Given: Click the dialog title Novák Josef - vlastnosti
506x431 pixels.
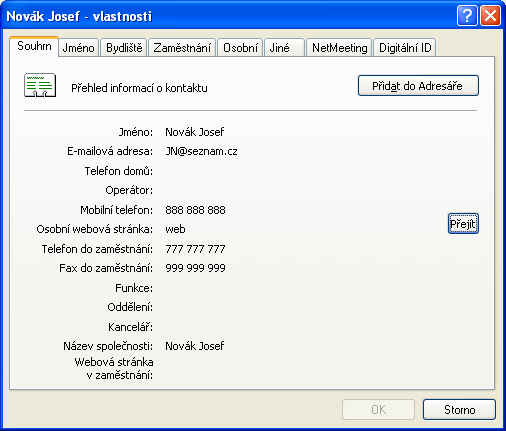Looking at the screenshot, I should click(79, 16).
